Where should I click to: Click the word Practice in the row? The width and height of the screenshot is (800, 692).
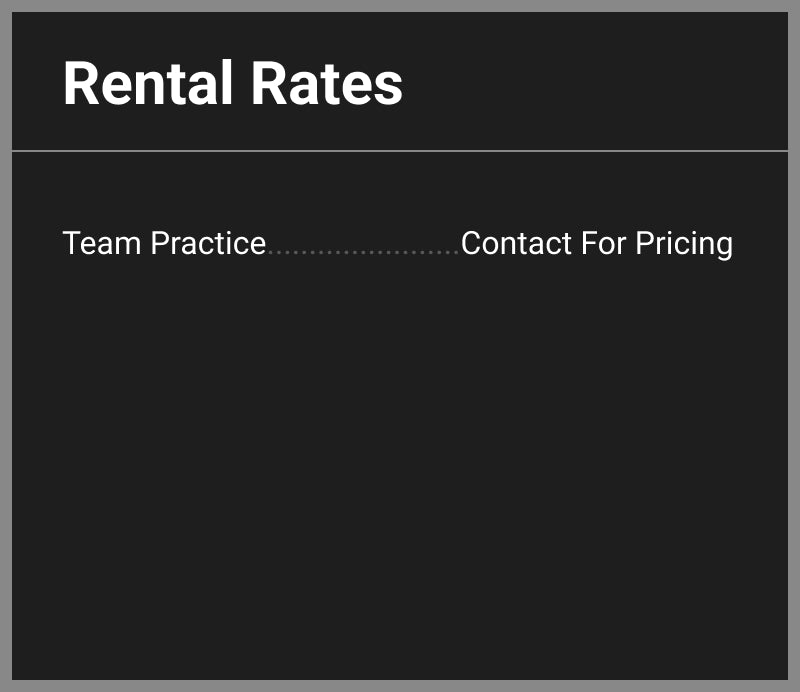pos(208,243)
